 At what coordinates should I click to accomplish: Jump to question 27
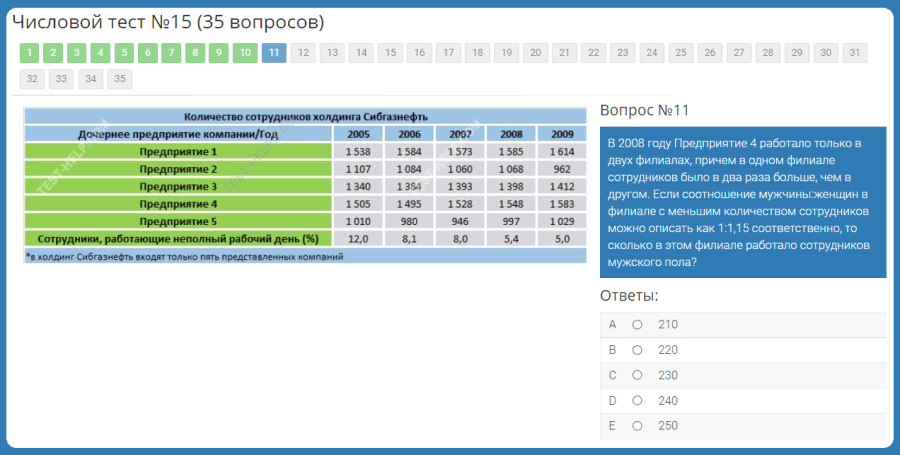tap(739, 53)
